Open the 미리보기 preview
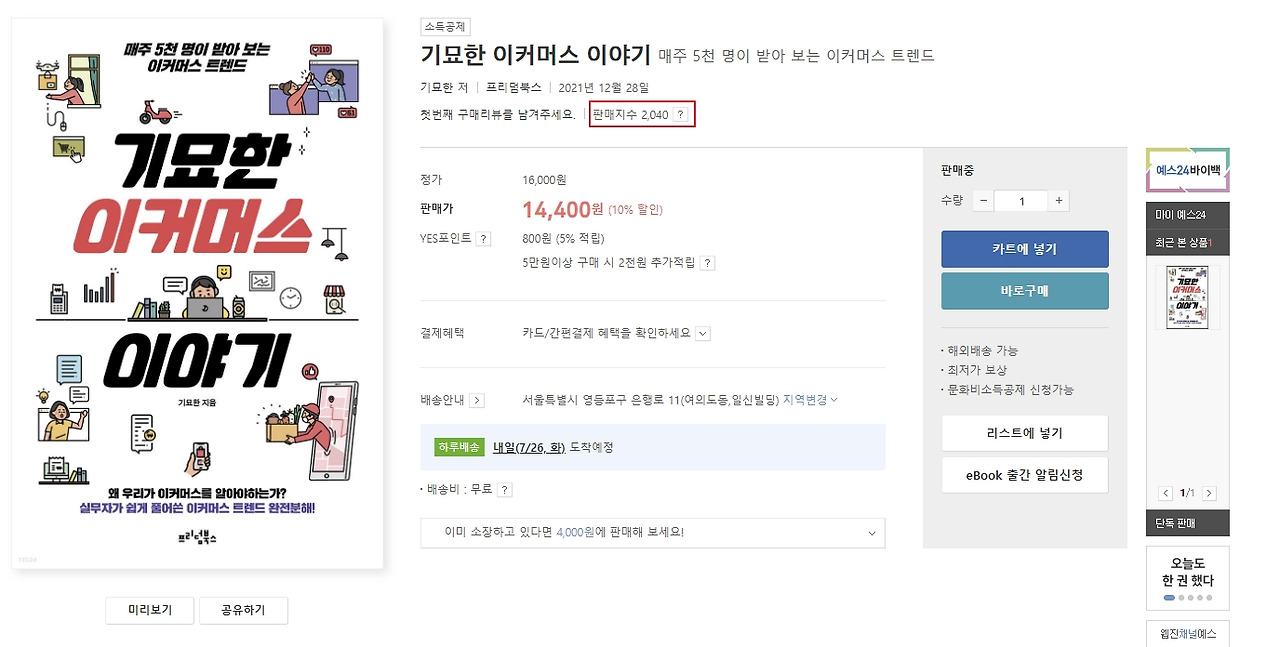The image size is (1280, 647). (x=149, y=610)
